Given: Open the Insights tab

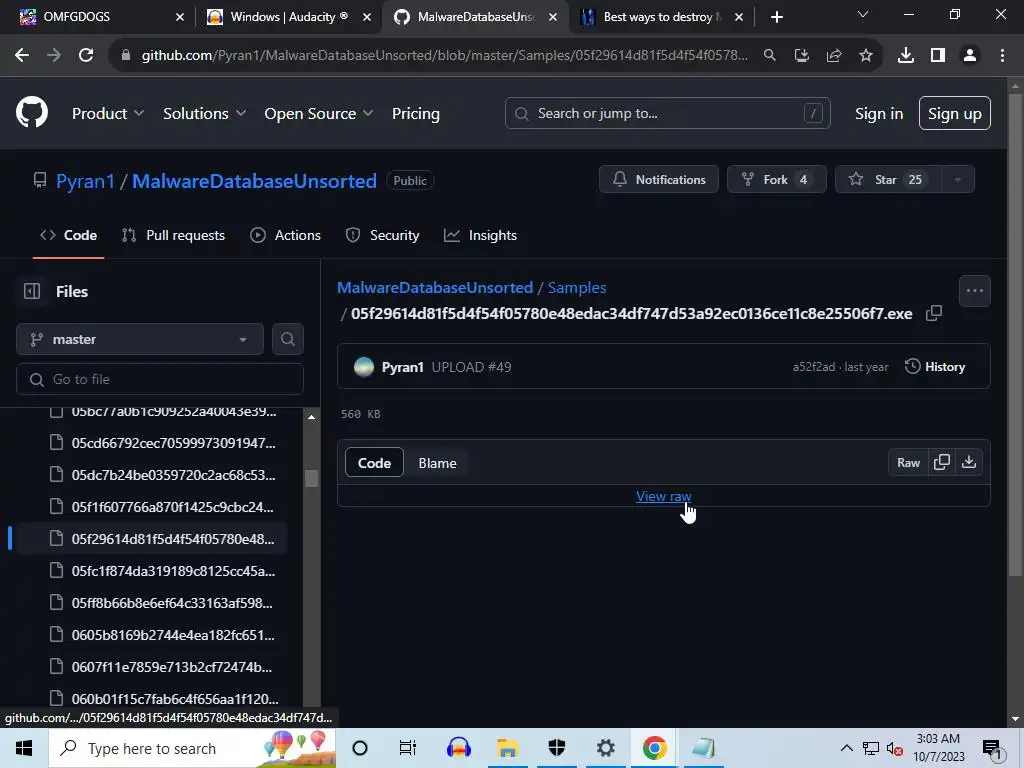Looking at the screenshot, I should [481, 235].
